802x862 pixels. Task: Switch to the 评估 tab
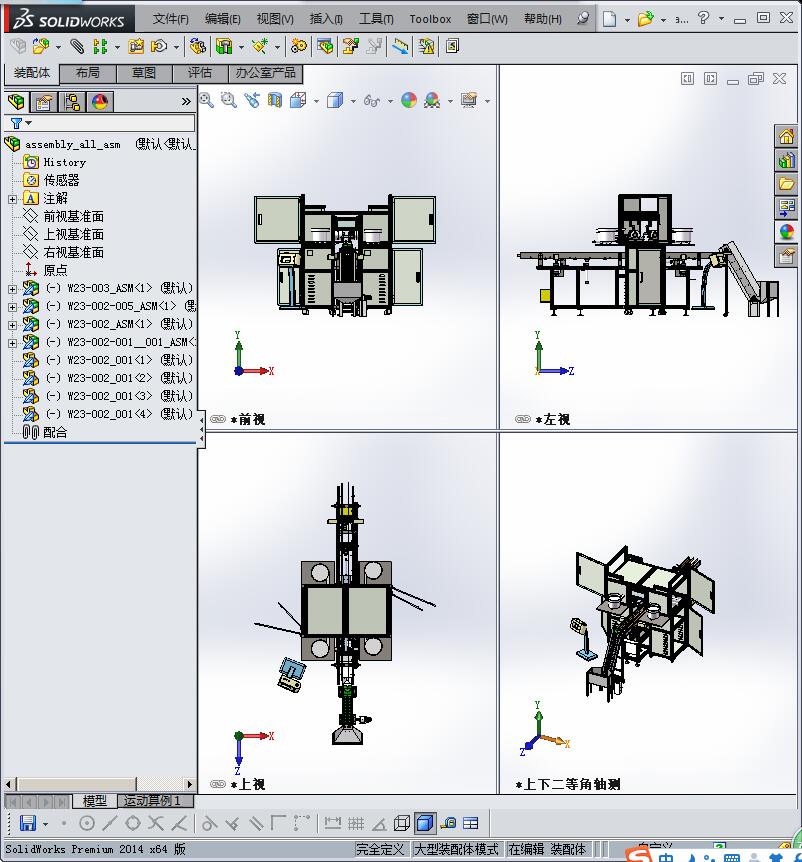coord(200,73)
